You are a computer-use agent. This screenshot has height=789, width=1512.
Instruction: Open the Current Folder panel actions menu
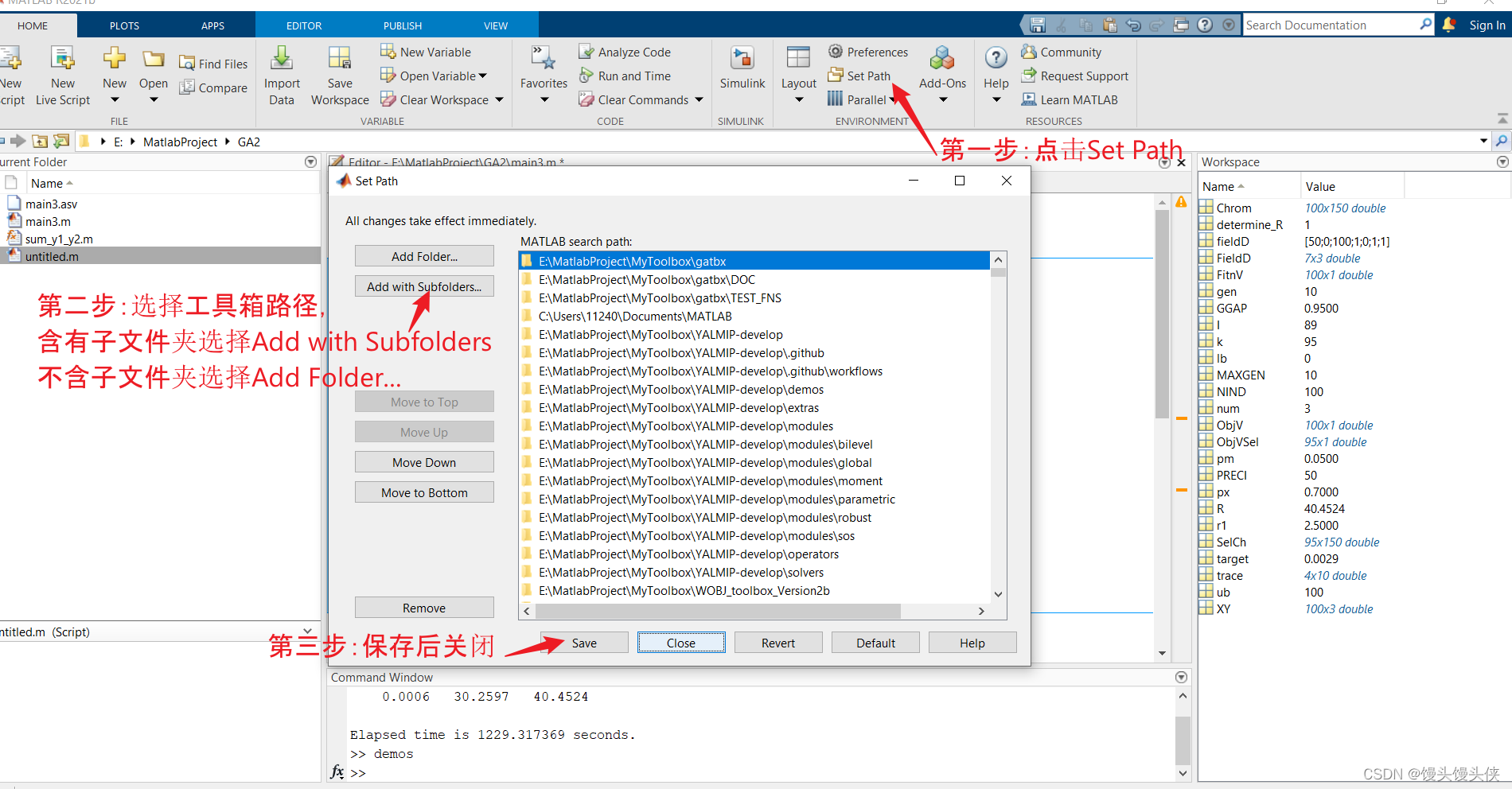point(311,161)
